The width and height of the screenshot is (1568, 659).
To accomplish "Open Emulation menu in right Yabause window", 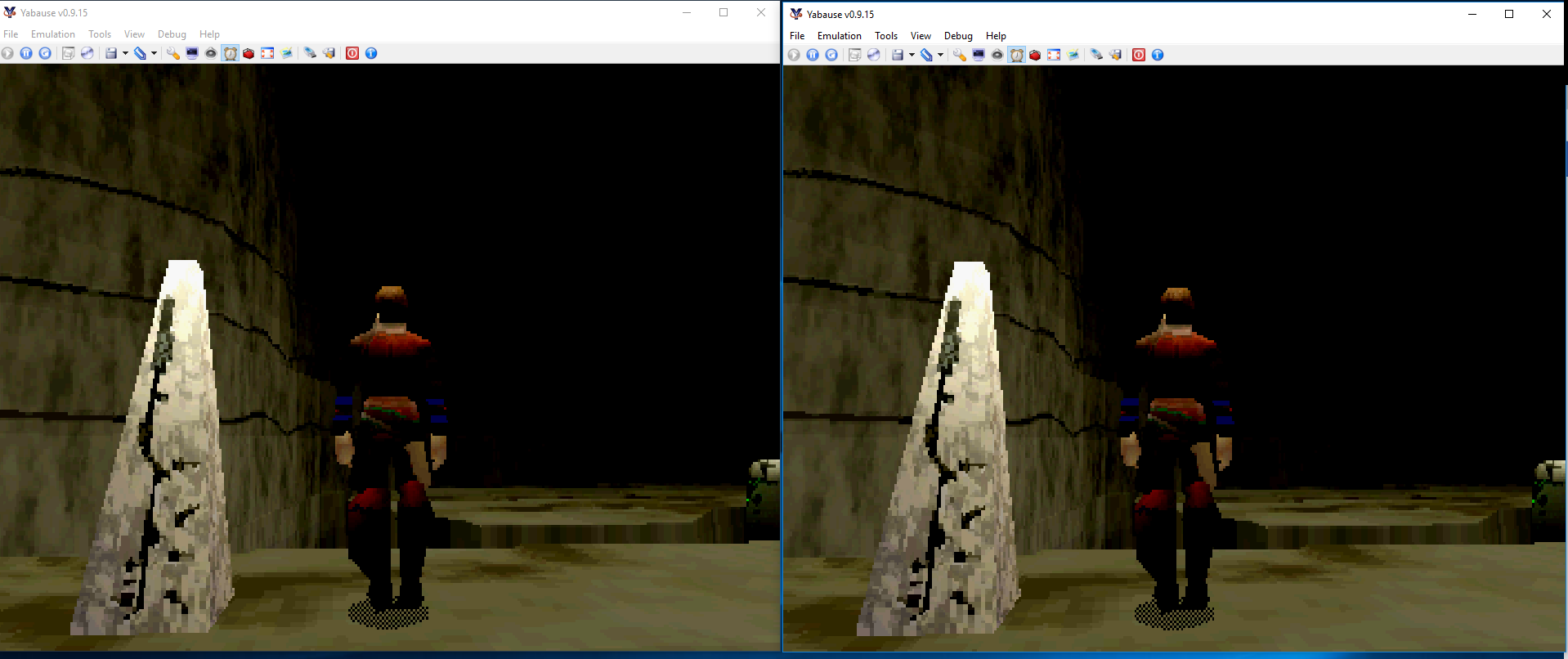I will click(840, 36).
